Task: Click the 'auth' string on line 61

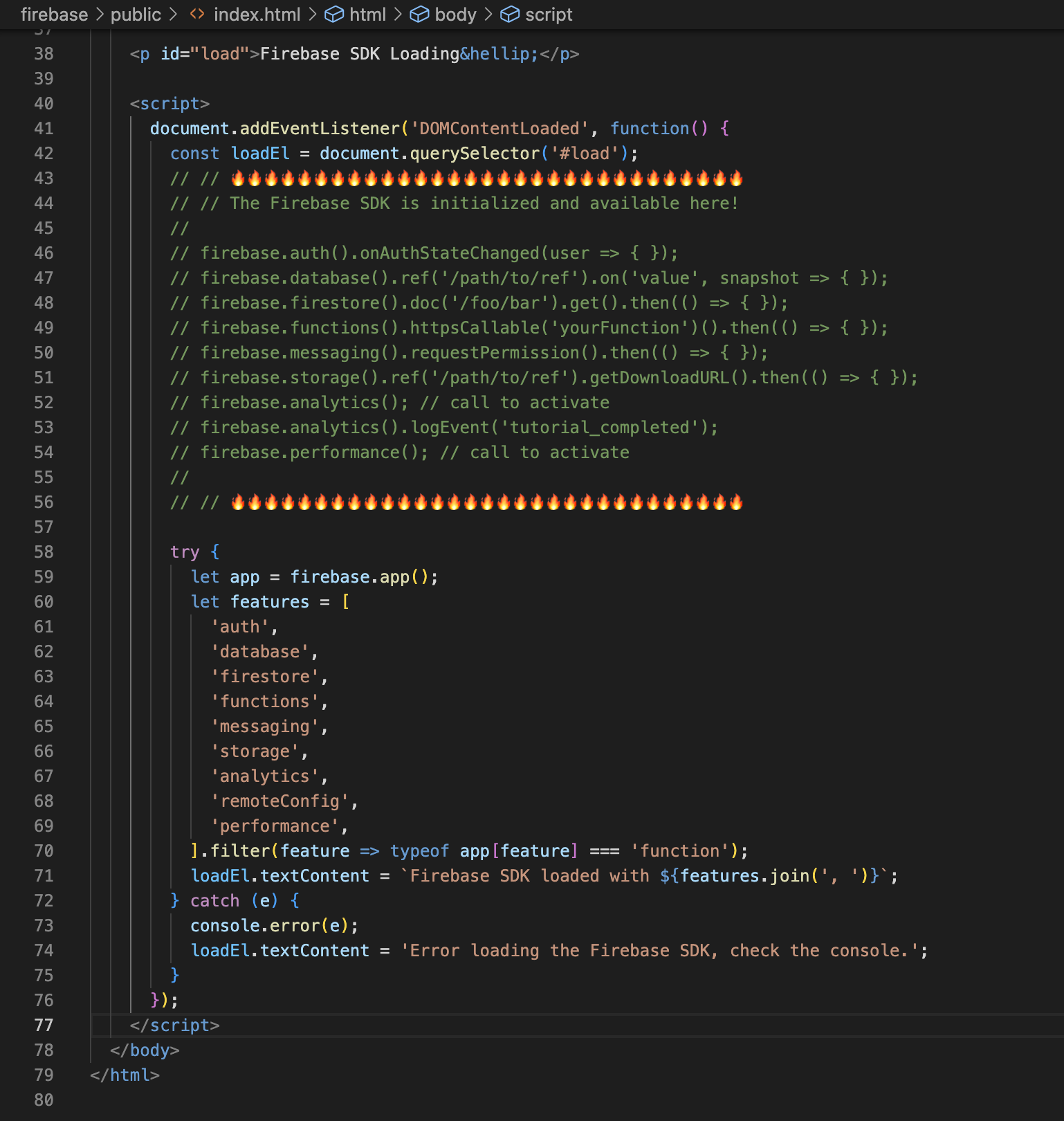Action: pyautogui.click(x=239, y=627)
